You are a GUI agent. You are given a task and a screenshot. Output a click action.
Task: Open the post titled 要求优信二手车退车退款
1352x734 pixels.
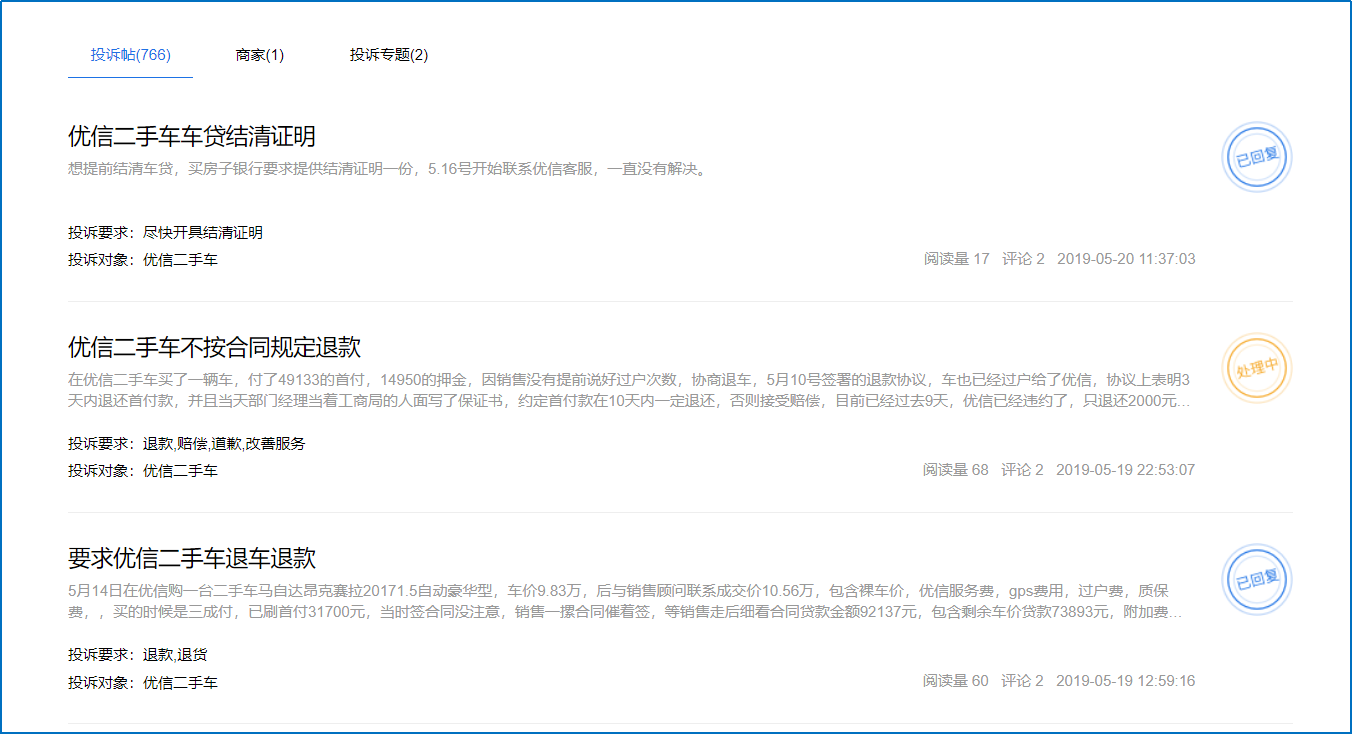[x=192, y=558]
